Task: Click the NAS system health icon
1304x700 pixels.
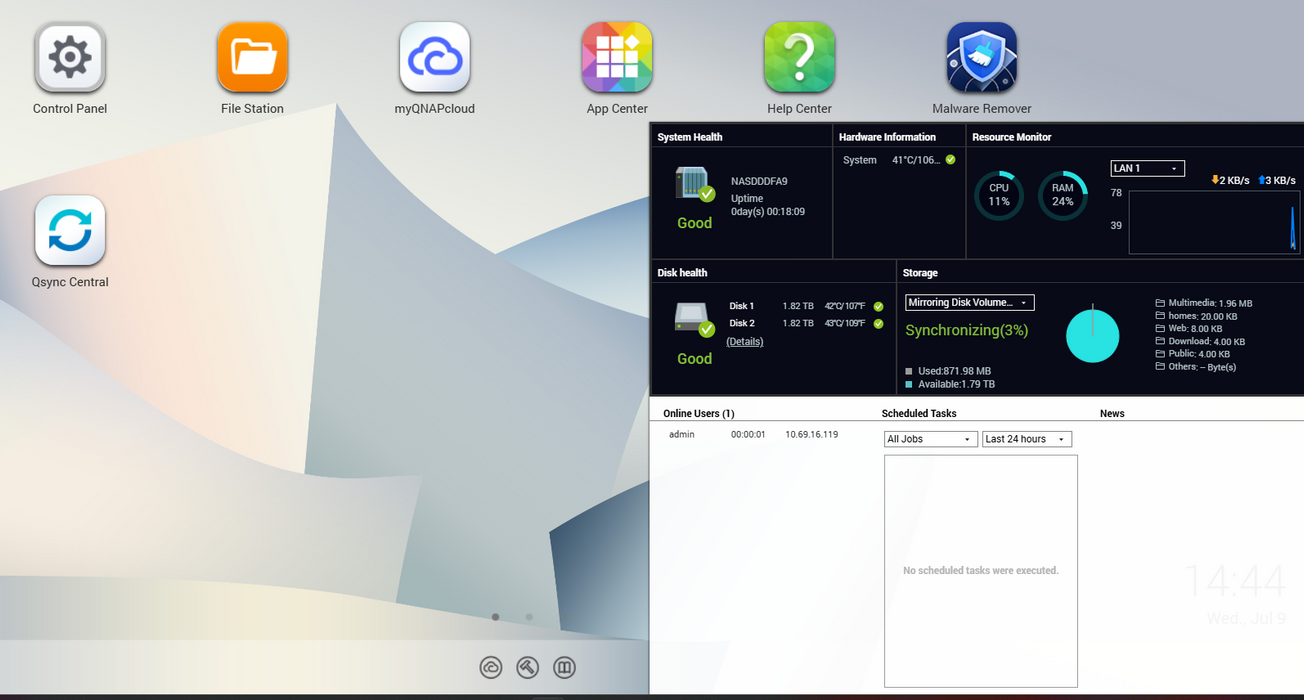Action: [694, 184]
